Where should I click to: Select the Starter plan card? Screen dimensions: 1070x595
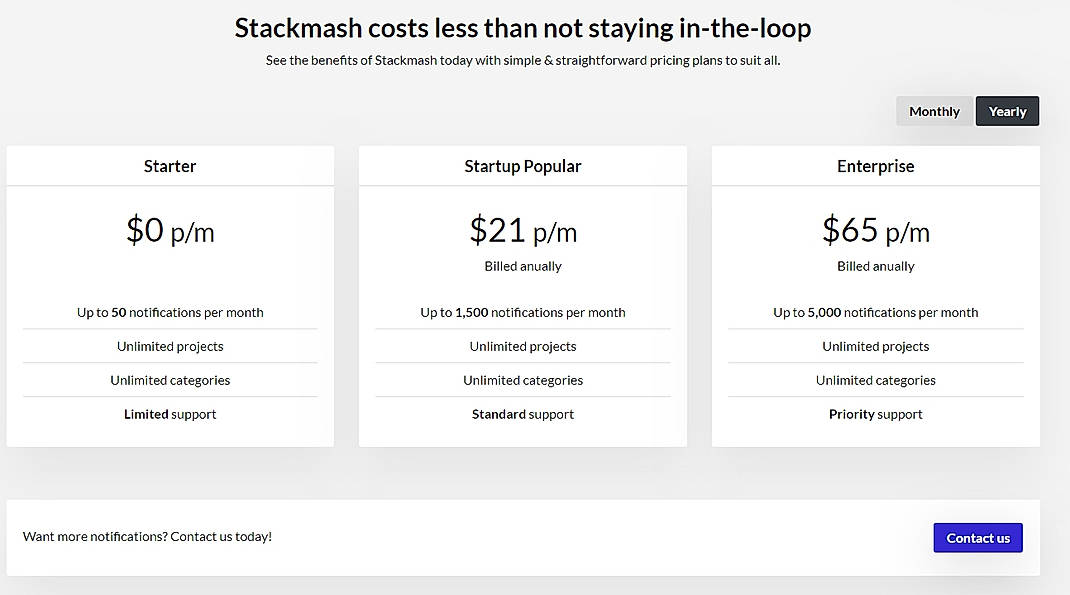coord(170,295)
